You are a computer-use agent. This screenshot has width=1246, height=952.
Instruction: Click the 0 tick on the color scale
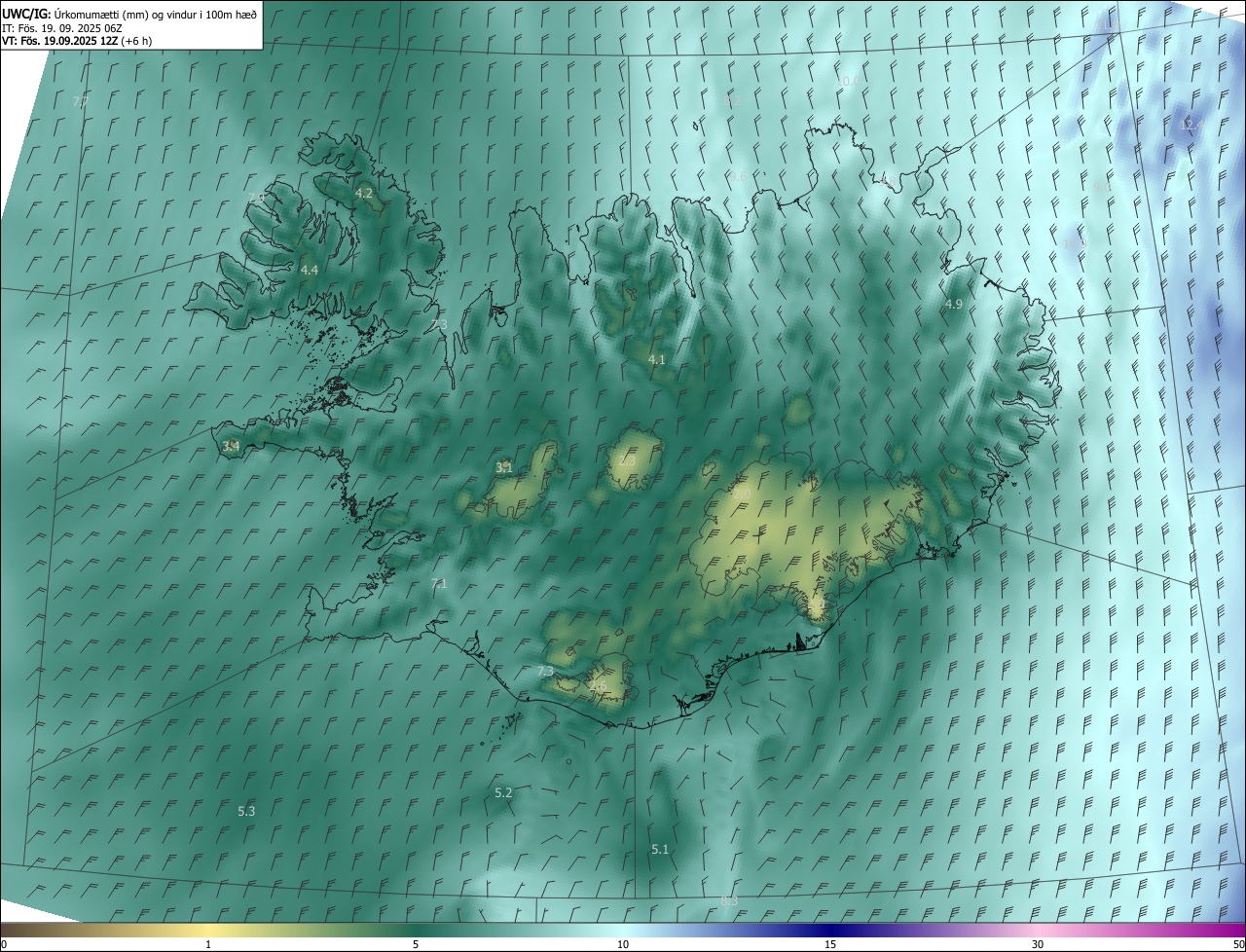[4, 944]
